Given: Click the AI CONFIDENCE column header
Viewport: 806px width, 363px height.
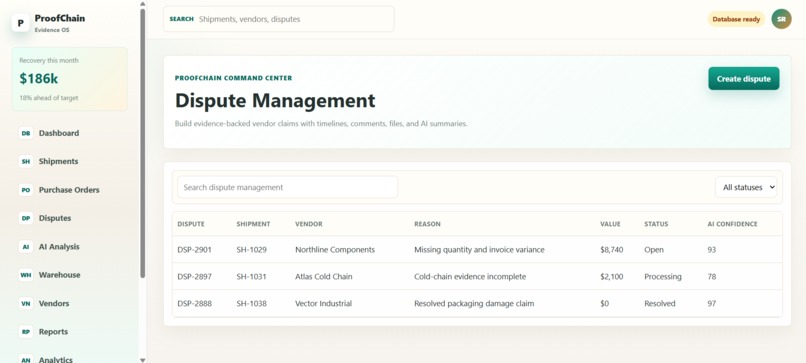Looking at the screenshot, I should pyautogui.click(x=732, y=224).
